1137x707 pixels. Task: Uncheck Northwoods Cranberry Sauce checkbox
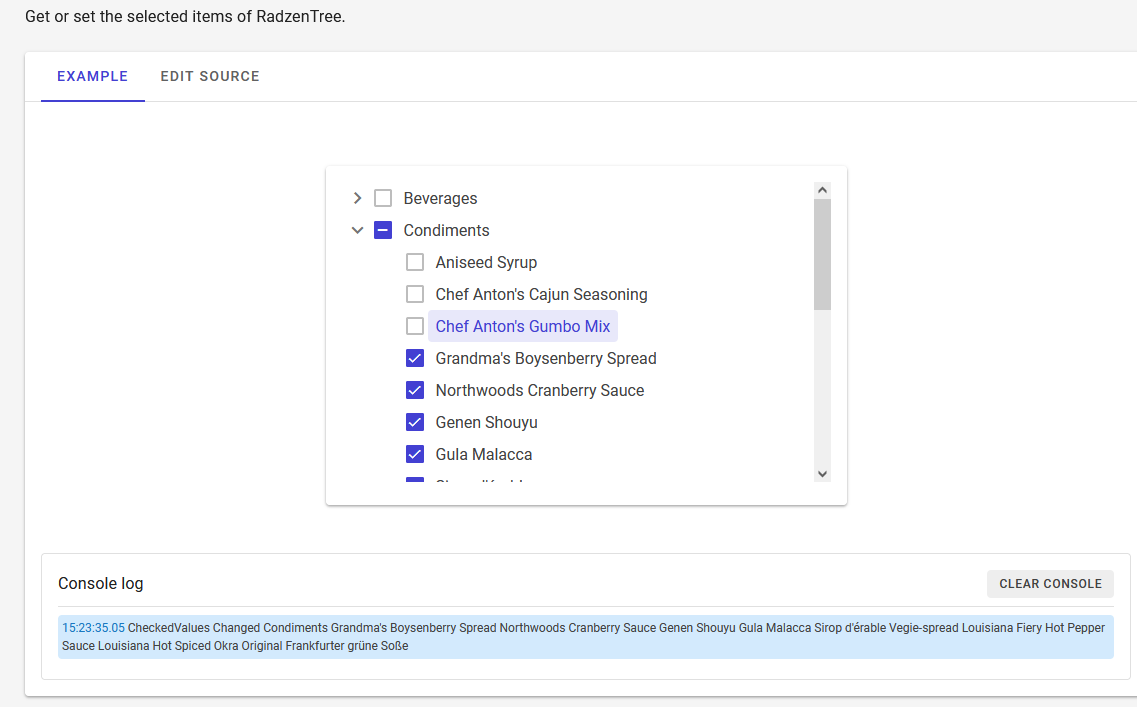[415, 390]
